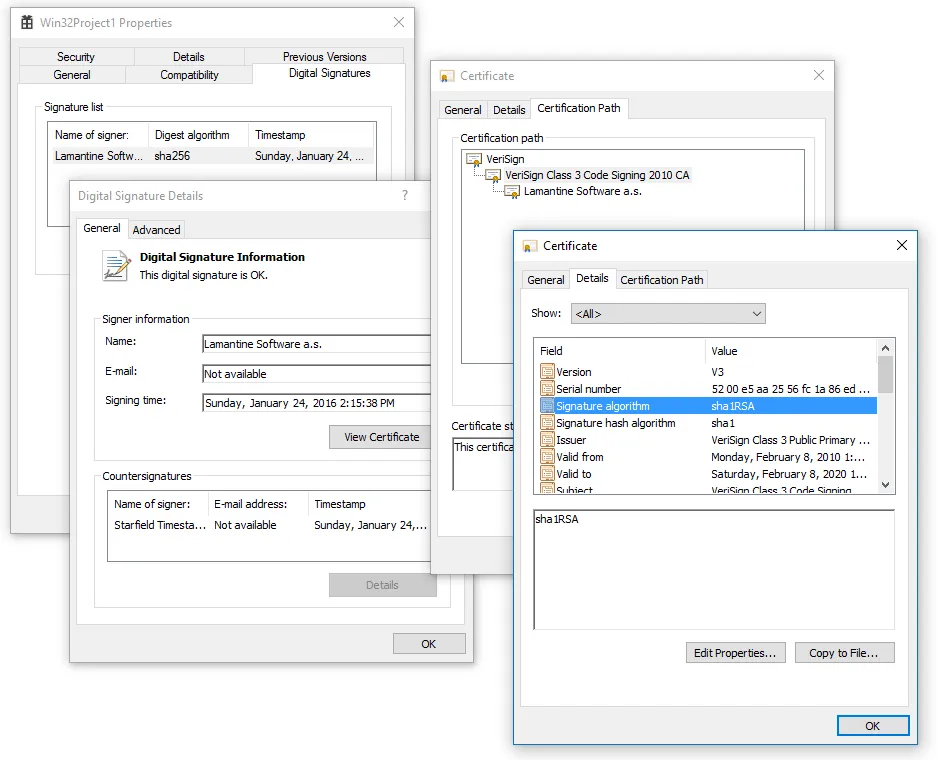
Task: Click the View Certificate button
Action: [x=381, y=437]
